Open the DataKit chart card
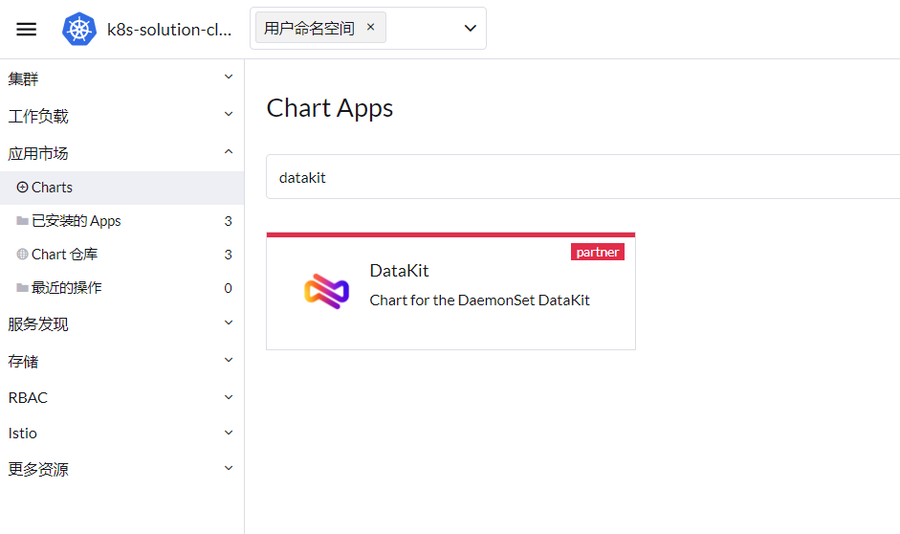 coord(451,291)
